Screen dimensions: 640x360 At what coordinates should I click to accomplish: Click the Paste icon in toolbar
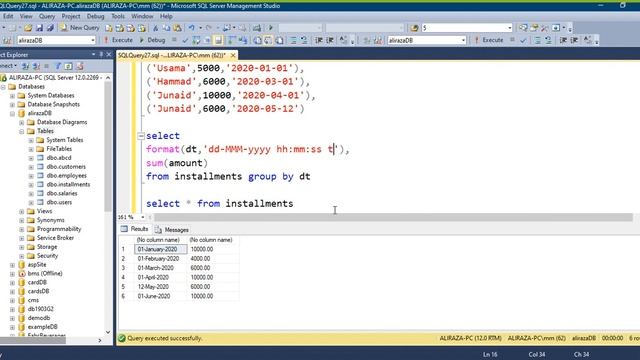tap(178, 28)
